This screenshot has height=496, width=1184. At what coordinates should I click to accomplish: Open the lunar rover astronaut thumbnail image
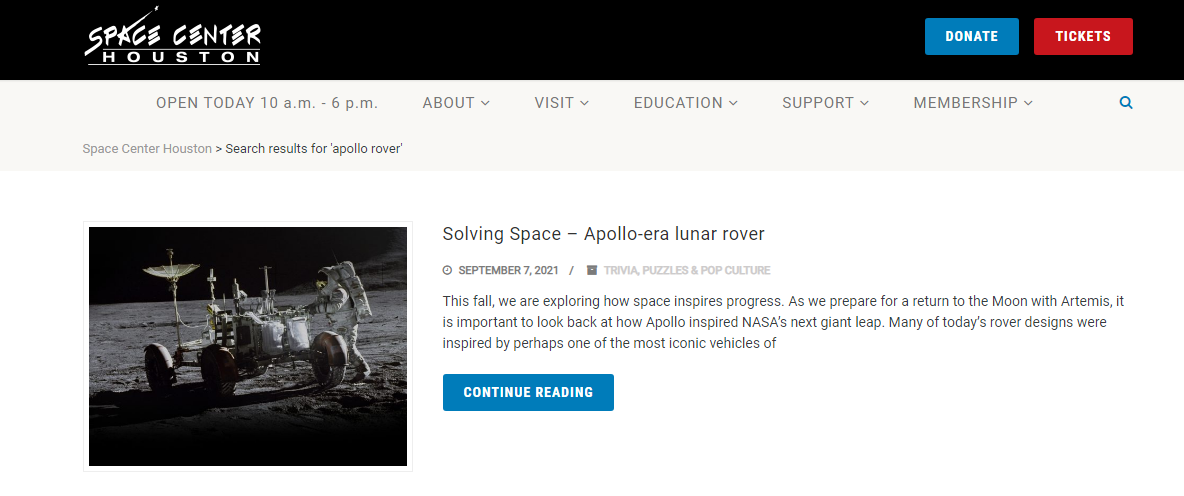[x=248, y=347]
